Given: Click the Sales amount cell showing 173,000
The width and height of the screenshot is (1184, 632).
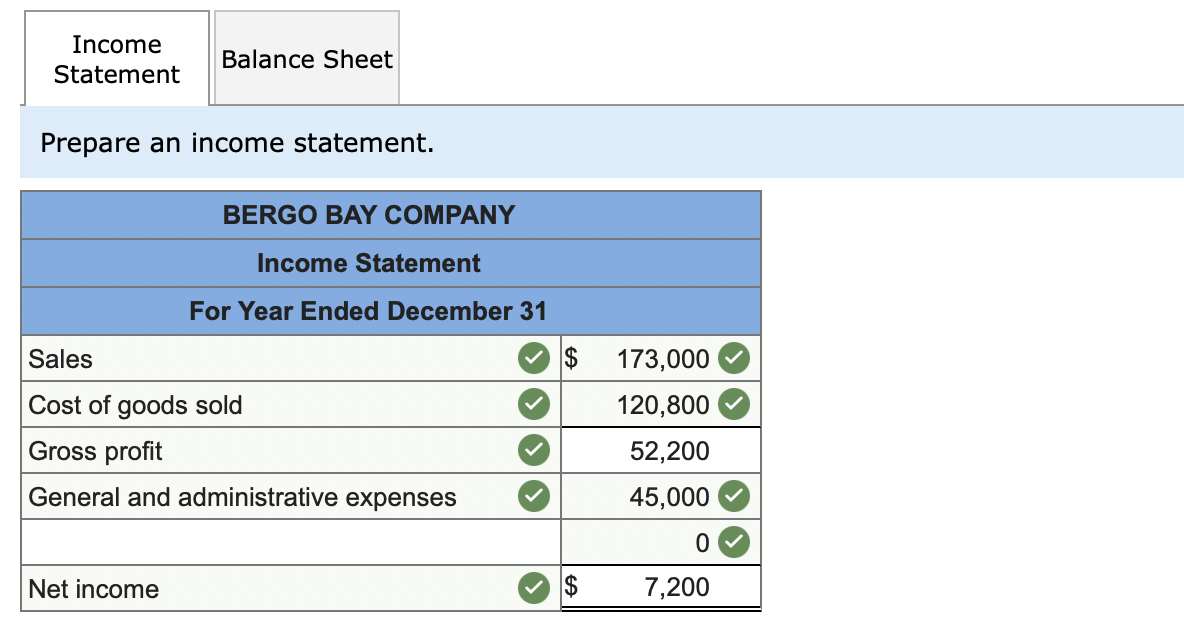Looking at the screenshot, I should (x=650, y=358).
